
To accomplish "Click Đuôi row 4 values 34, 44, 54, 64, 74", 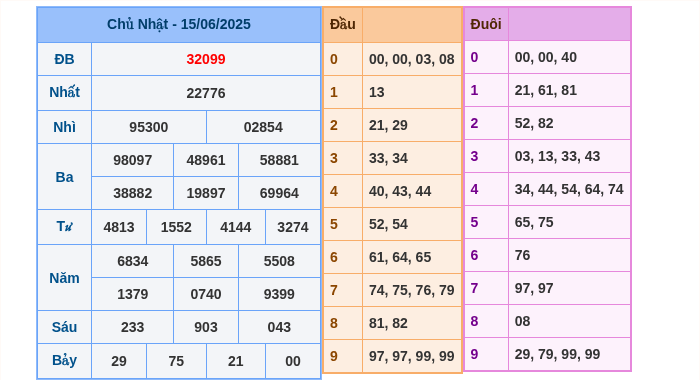I will [569, 190].
